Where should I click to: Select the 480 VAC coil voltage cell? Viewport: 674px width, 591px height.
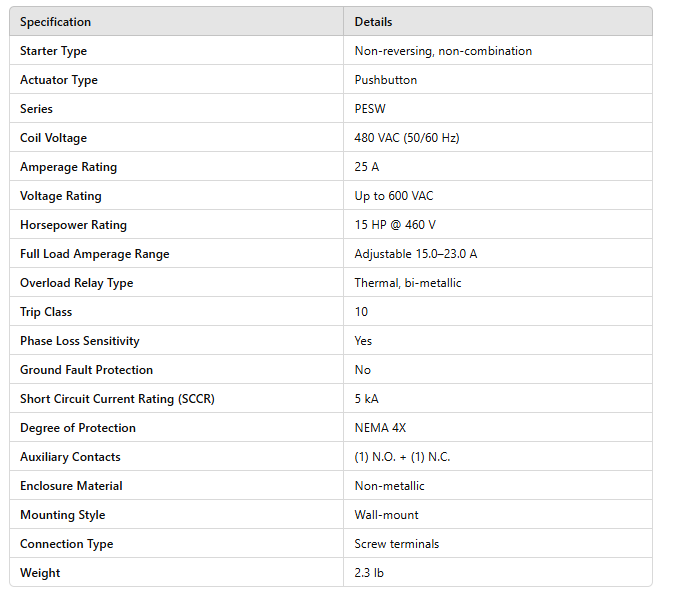[407, 138]
